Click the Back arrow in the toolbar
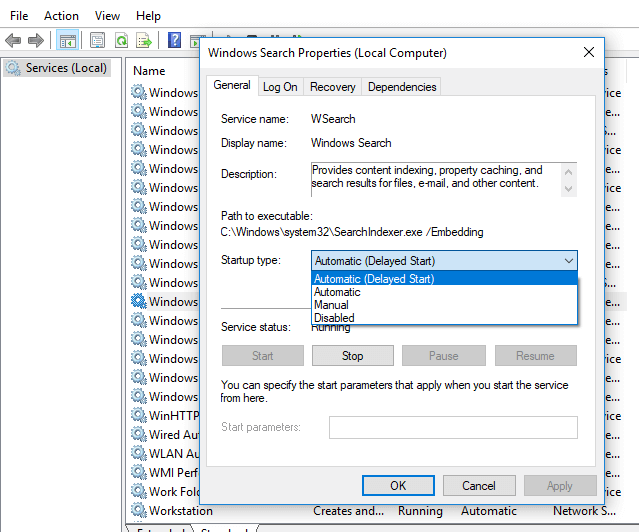The width and height of the screenshot is (639, 532). (13, 40)
